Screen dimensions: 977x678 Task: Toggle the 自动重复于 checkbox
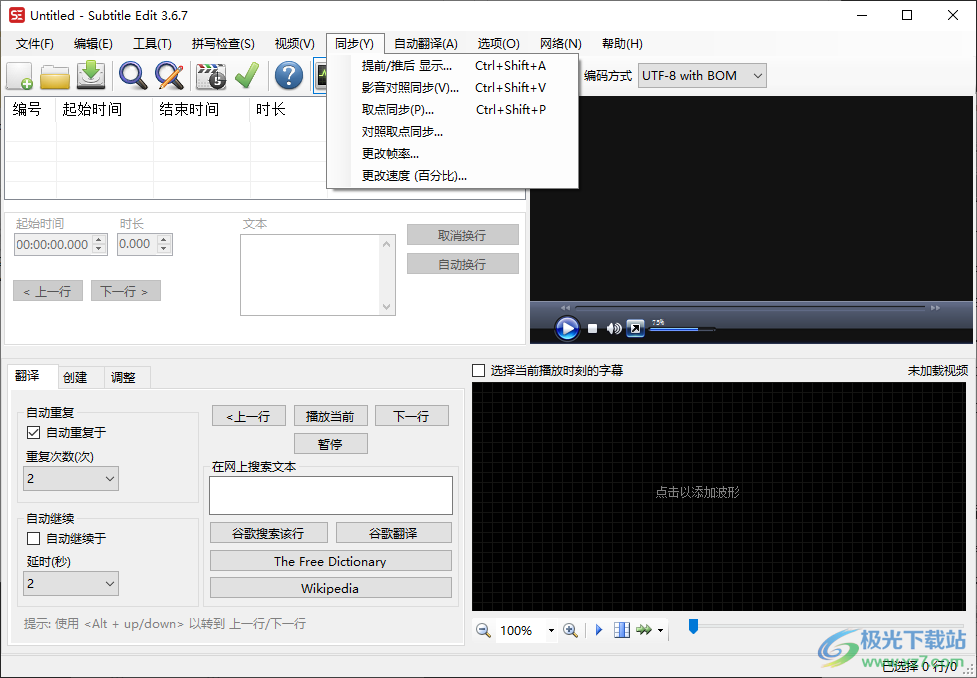pos(34,432)
